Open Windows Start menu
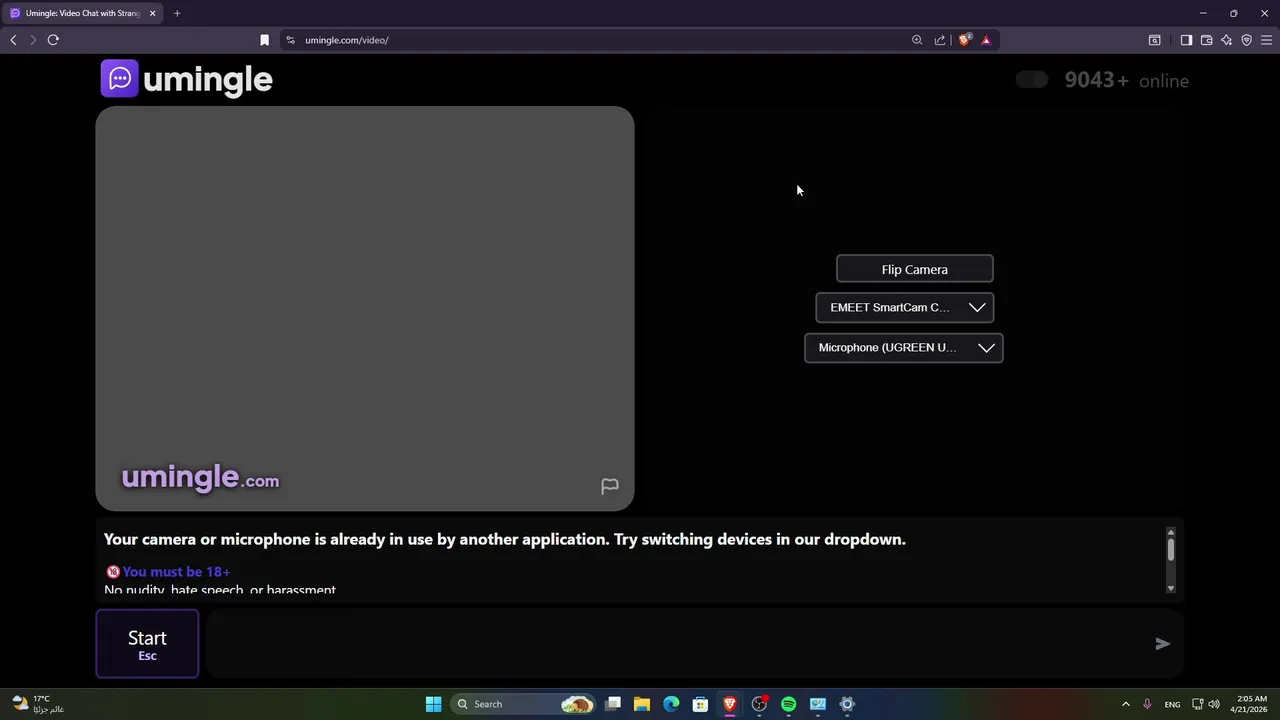This screenshot has width=1280, height=720. pos(433,704)
